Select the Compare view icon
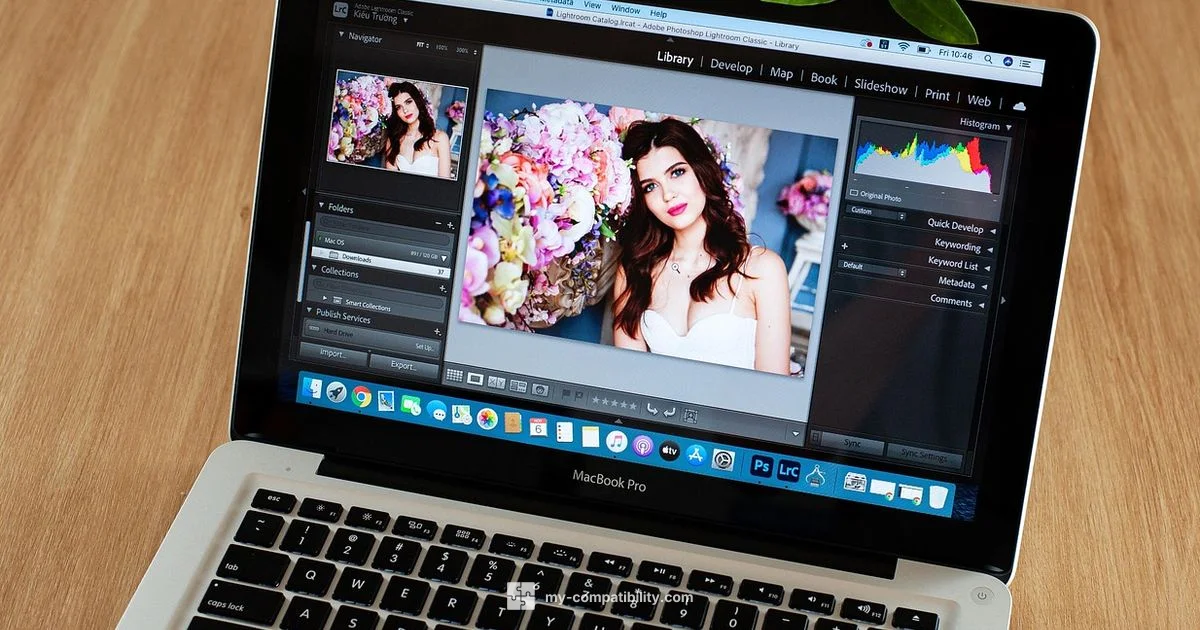This screenshot has height=630, width=1200. click(x=496, y=383)
